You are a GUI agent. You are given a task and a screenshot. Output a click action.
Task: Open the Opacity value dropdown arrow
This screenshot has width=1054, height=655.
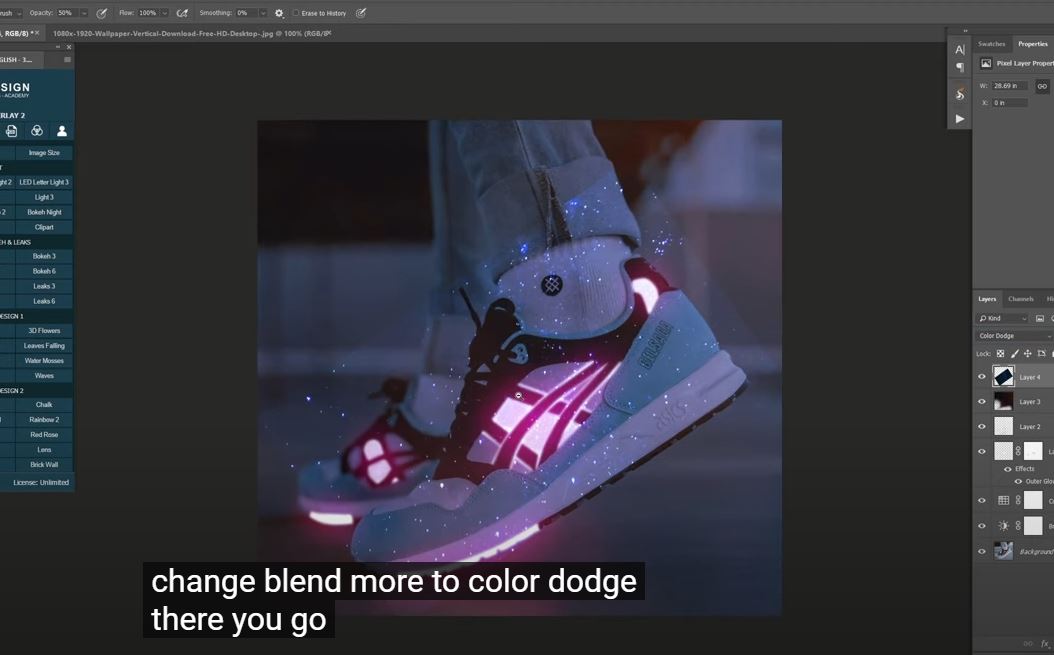[x=83, y=13]
